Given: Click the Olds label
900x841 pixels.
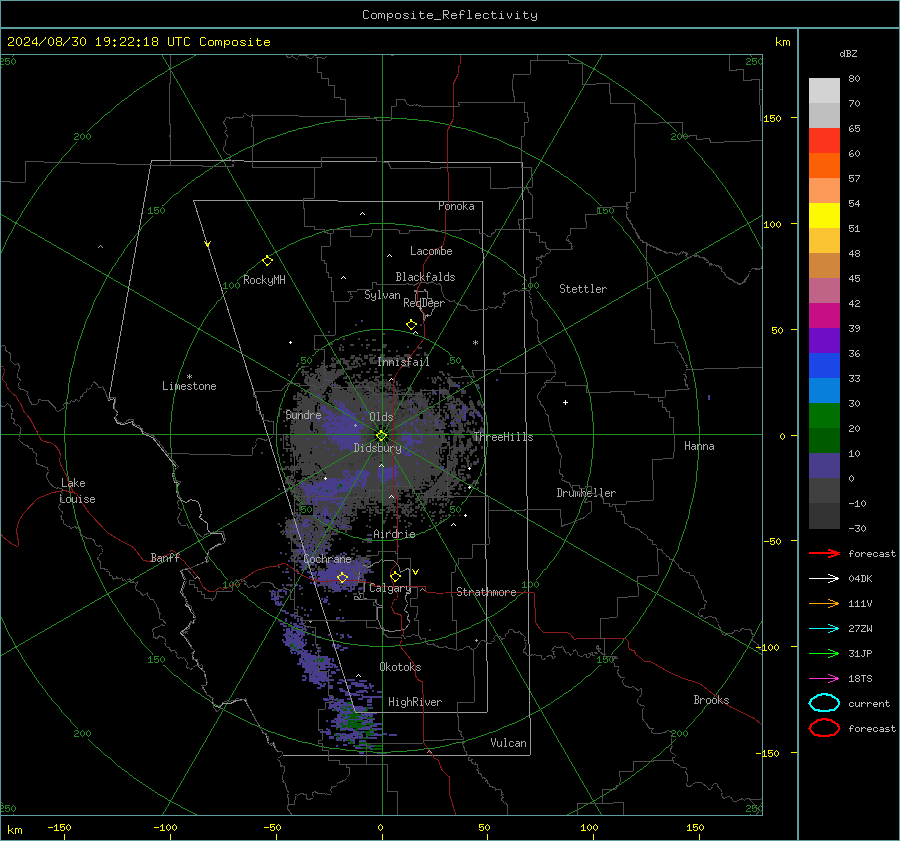Looking at the screenshot, I should pyautogui.click(x=381, y=417).
